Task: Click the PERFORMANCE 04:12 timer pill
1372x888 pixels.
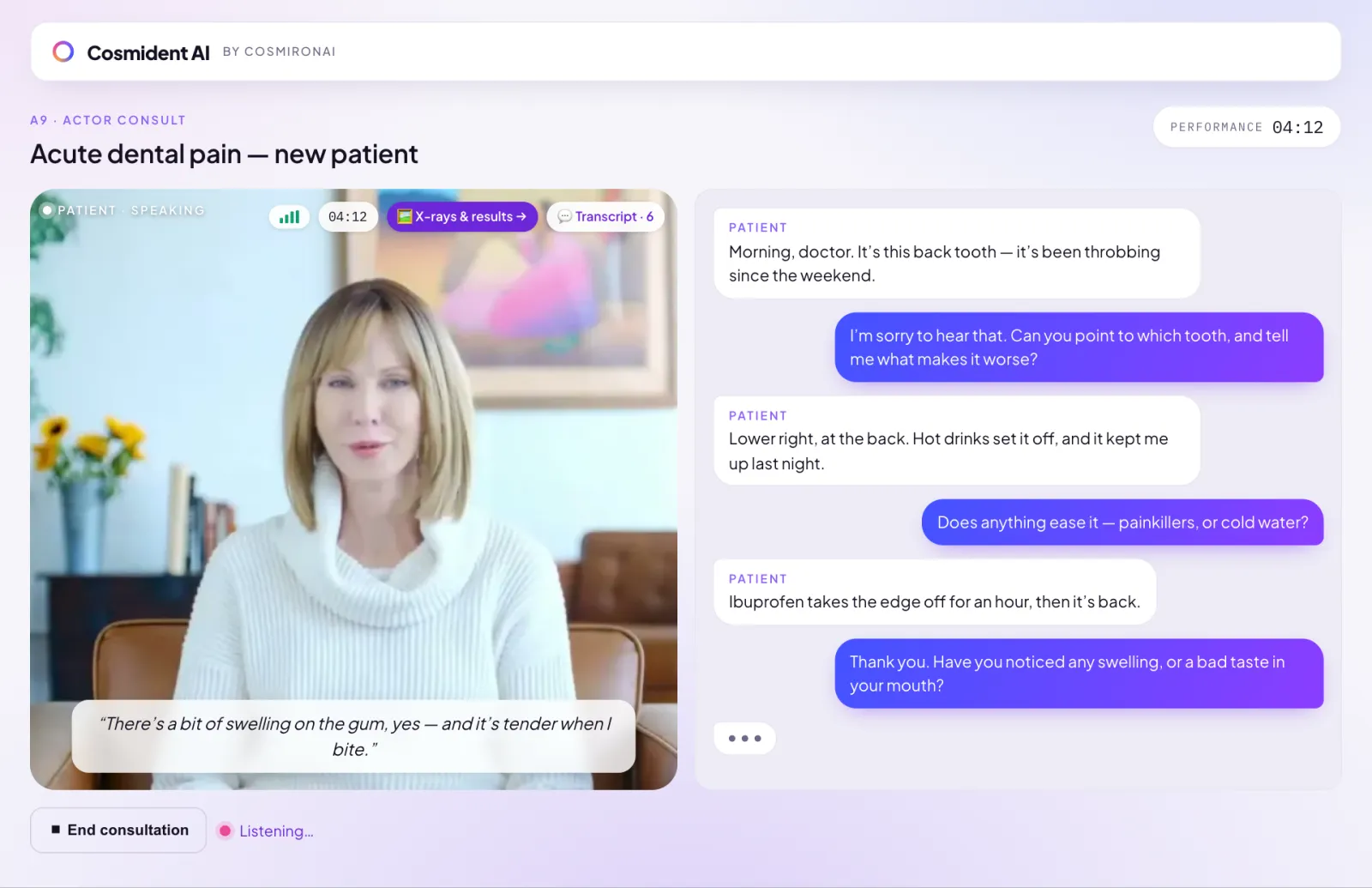Action: pos(1246,127)
